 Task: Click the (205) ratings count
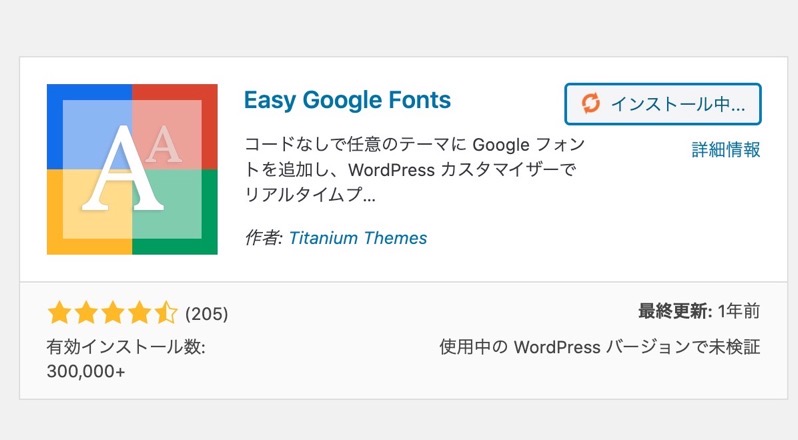point(207,314)
